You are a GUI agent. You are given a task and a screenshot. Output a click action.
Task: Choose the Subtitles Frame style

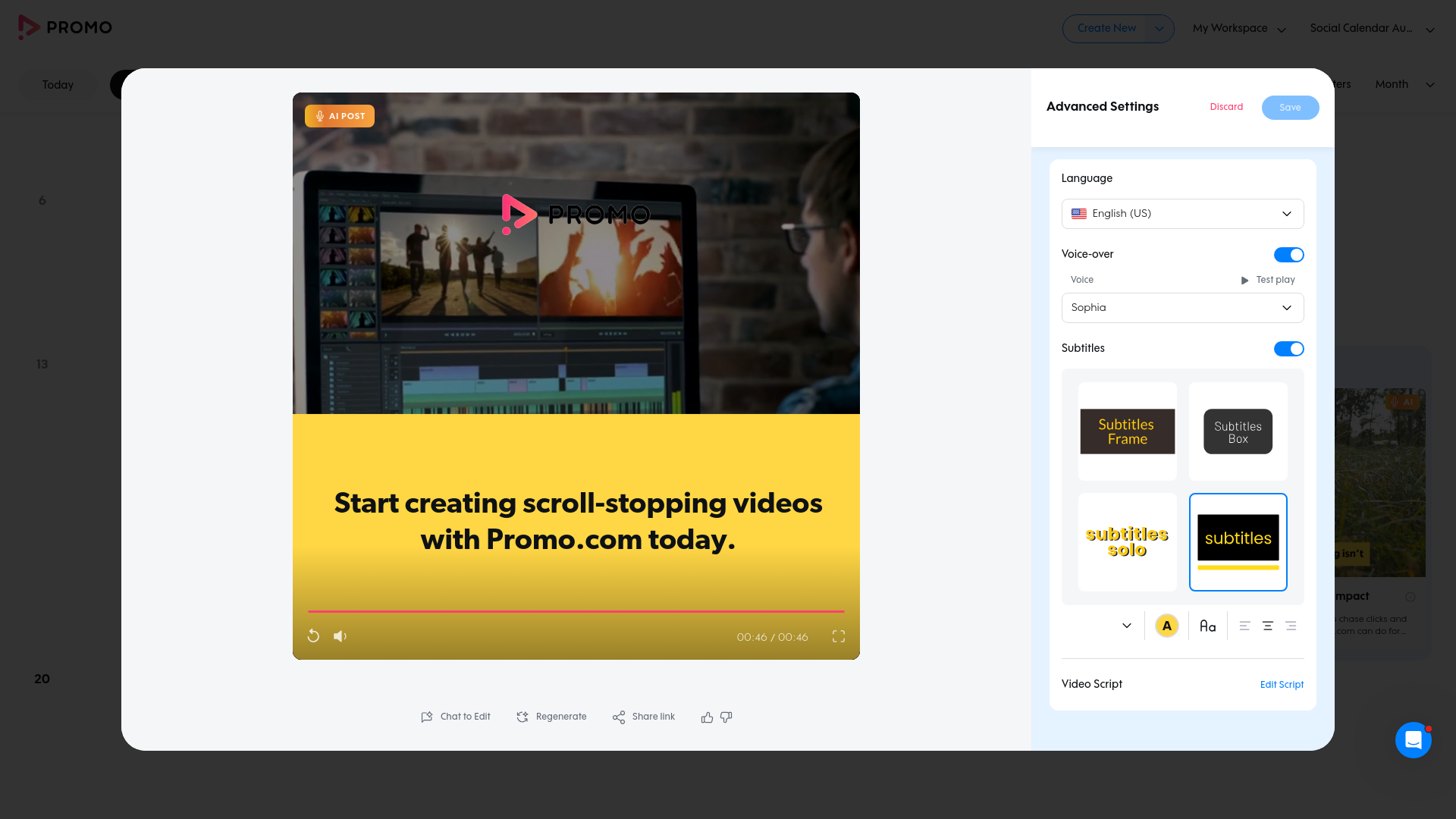pyautogui.click(x=1127, y=431)
